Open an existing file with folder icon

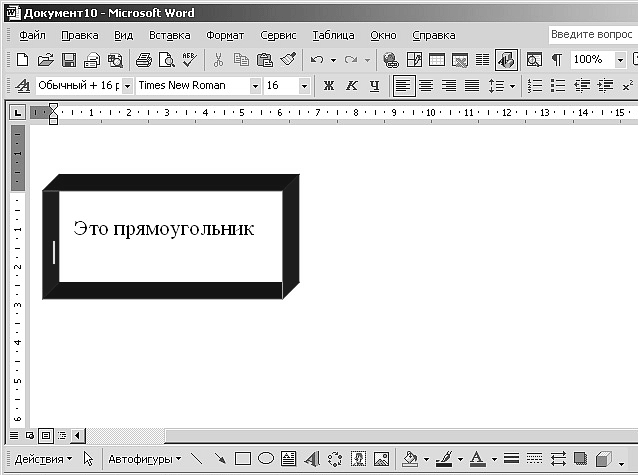[45, 60]
